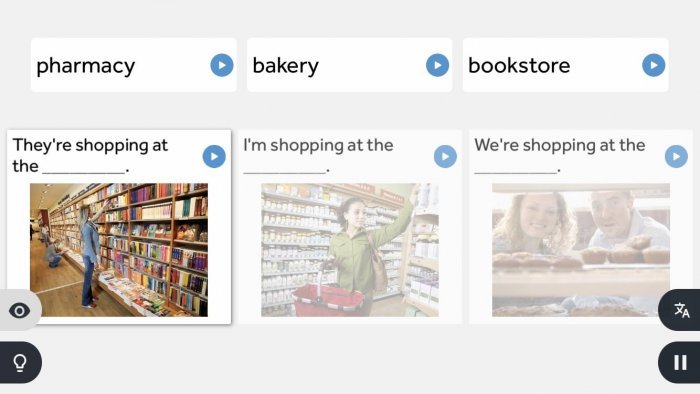The image size is (700, 394).
Task: Select the bookstore word card
Action: tap(566, 65)
